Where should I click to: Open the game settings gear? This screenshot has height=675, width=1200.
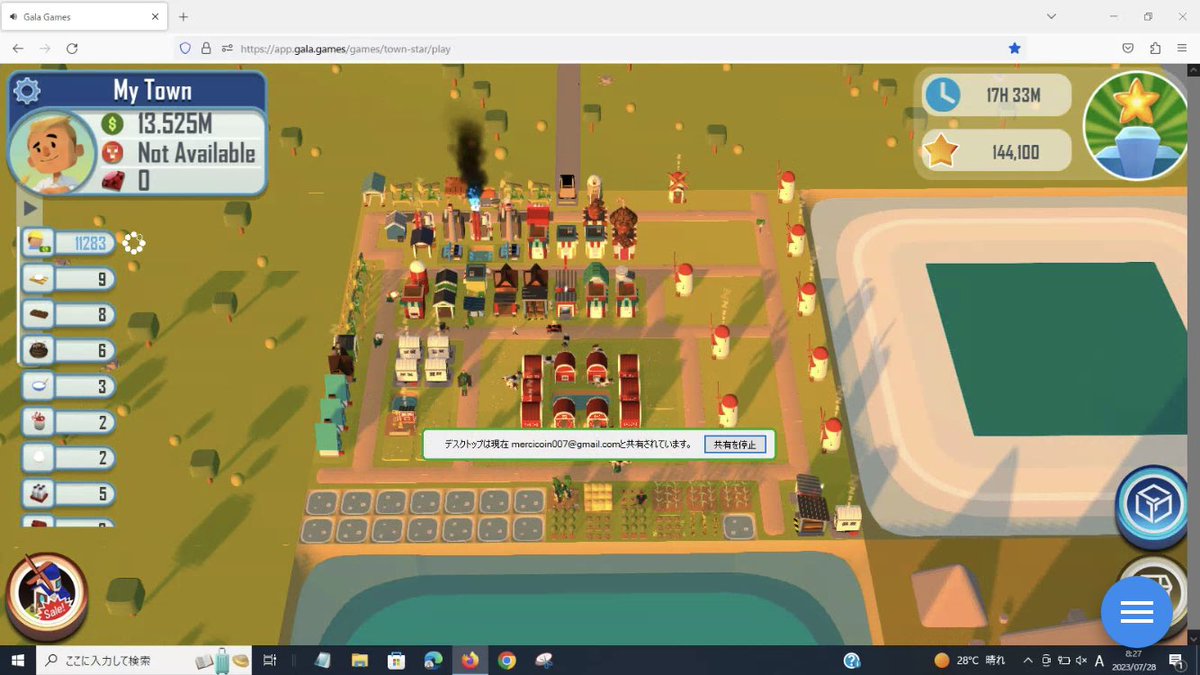coord(27,91)
